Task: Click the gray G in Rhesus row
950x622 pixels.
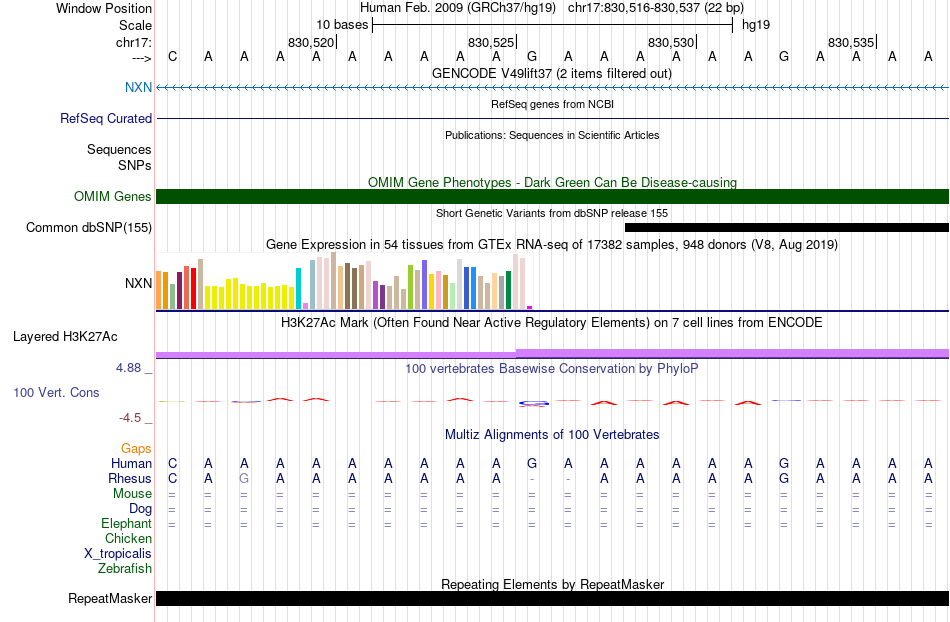Action: [244, 478]
